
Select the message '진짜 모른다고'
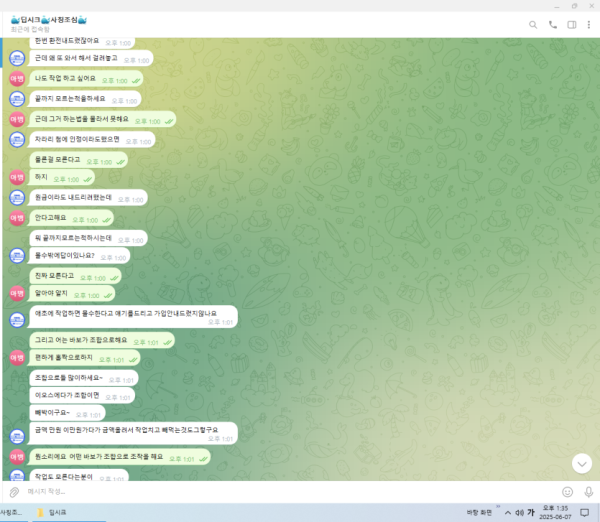tap(75, 276)
